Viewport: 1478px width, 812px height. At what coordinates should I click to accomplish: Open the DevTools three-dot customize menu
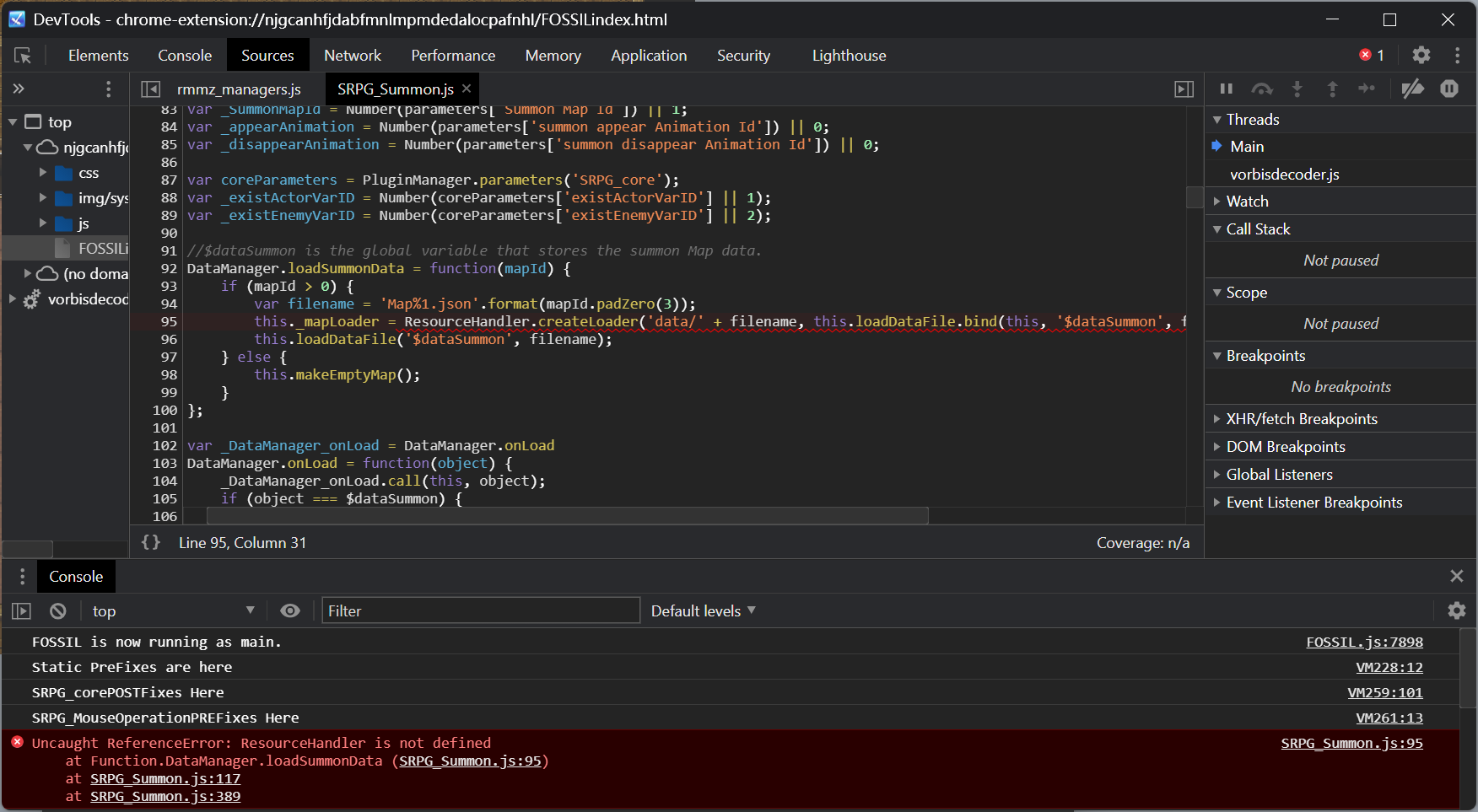[1457, 55]
